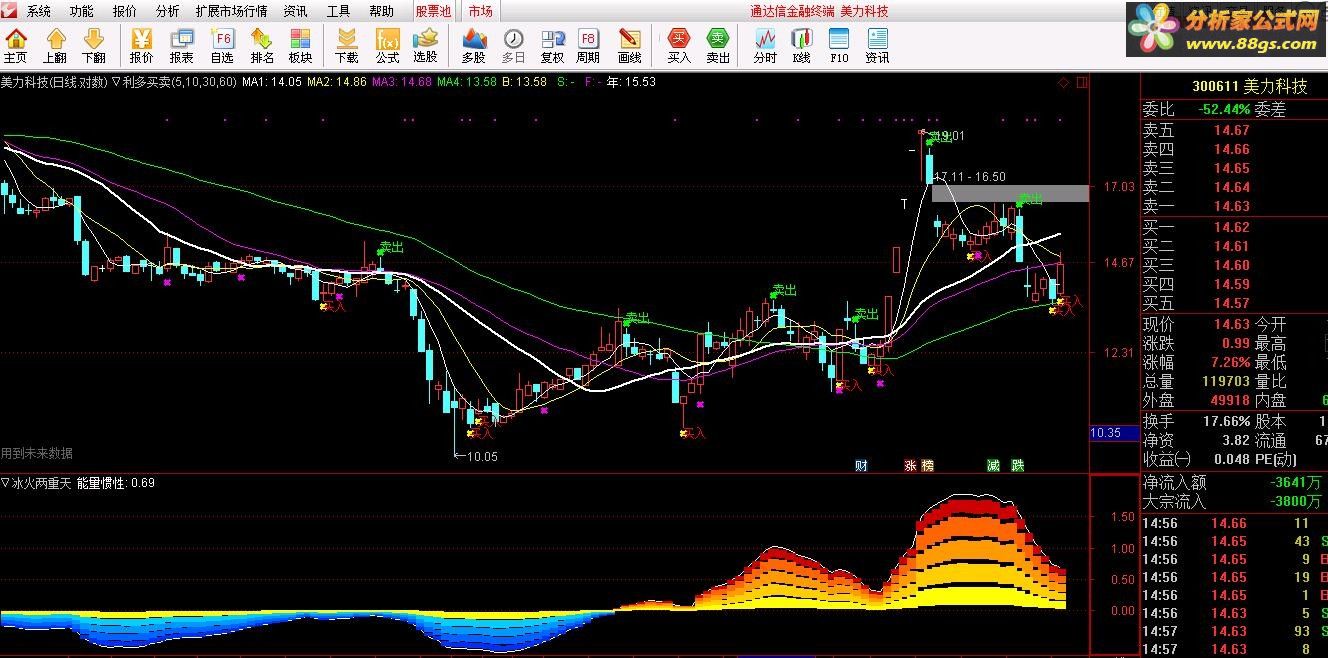The image size is (1328, 658).
Task: Switch to K线 candlestick chart icon
Action: pyautogui.click(x=801, y=46)
